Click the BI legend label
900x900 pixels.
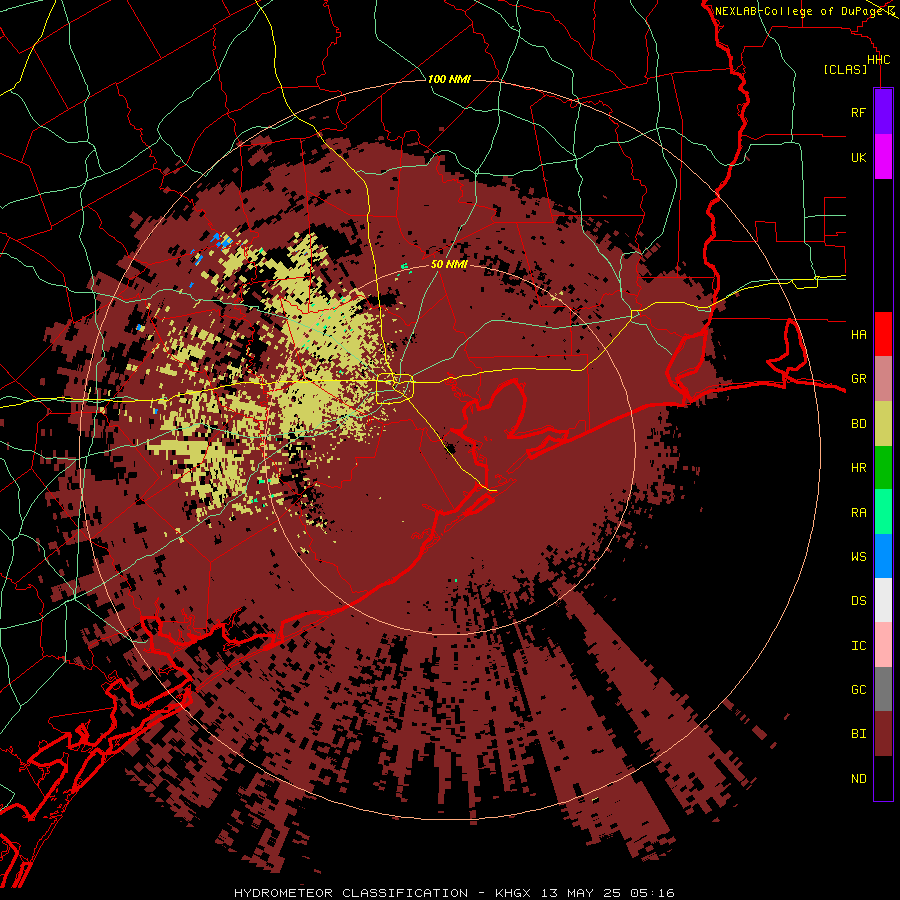point(858,734)
